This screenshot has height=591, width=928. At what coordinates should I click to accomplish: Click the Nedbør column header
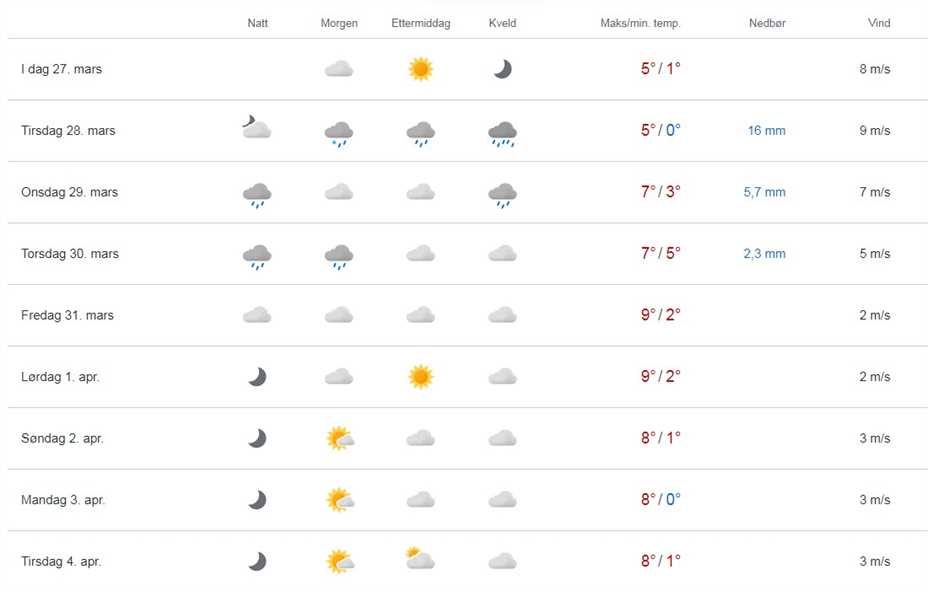(x=767, y=23)
